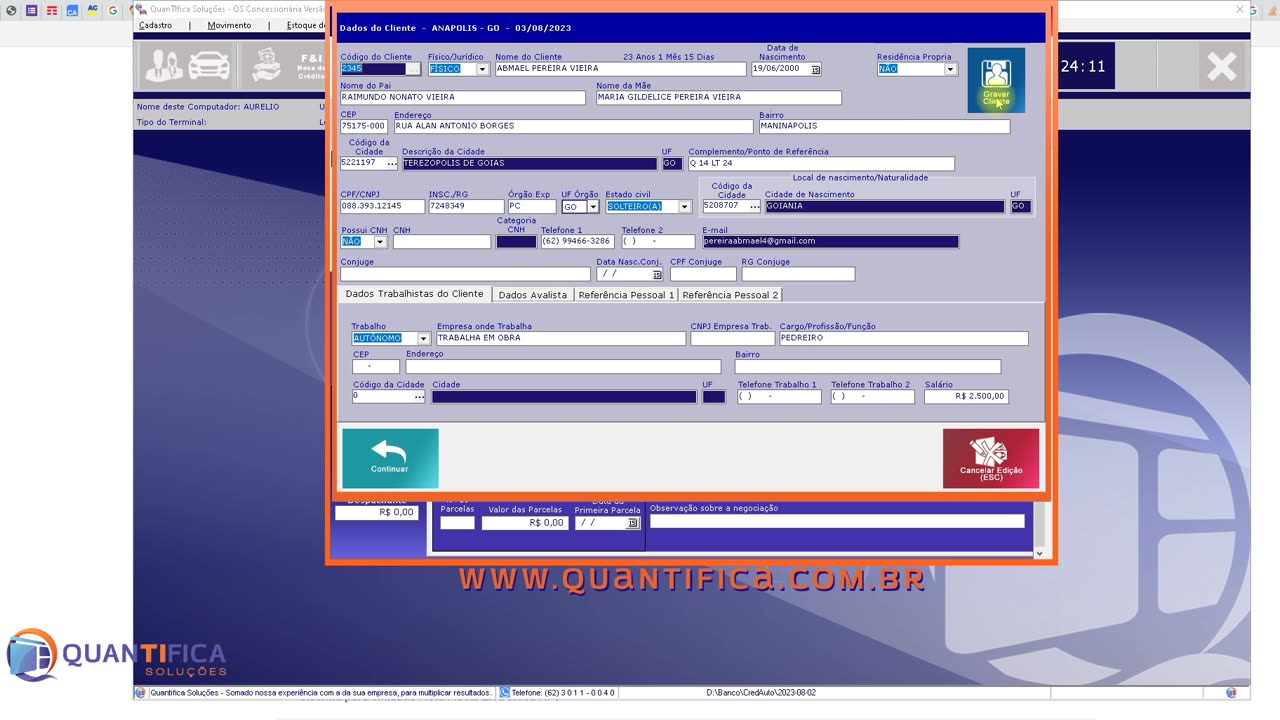Select the Dados Trabalhistas do Cliente tab
This screenshot has width=1280, height=720.
tap(414, 294)
